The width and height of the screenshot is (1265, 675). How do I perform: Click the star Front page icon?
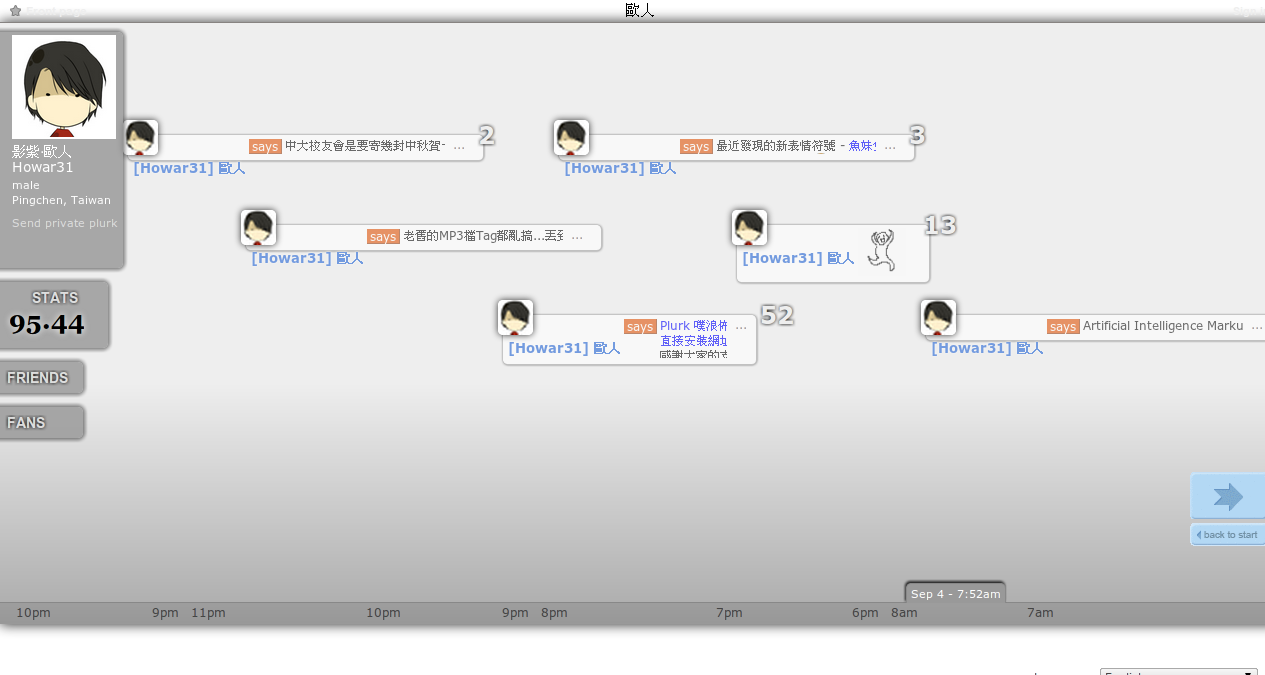(15, 11)
